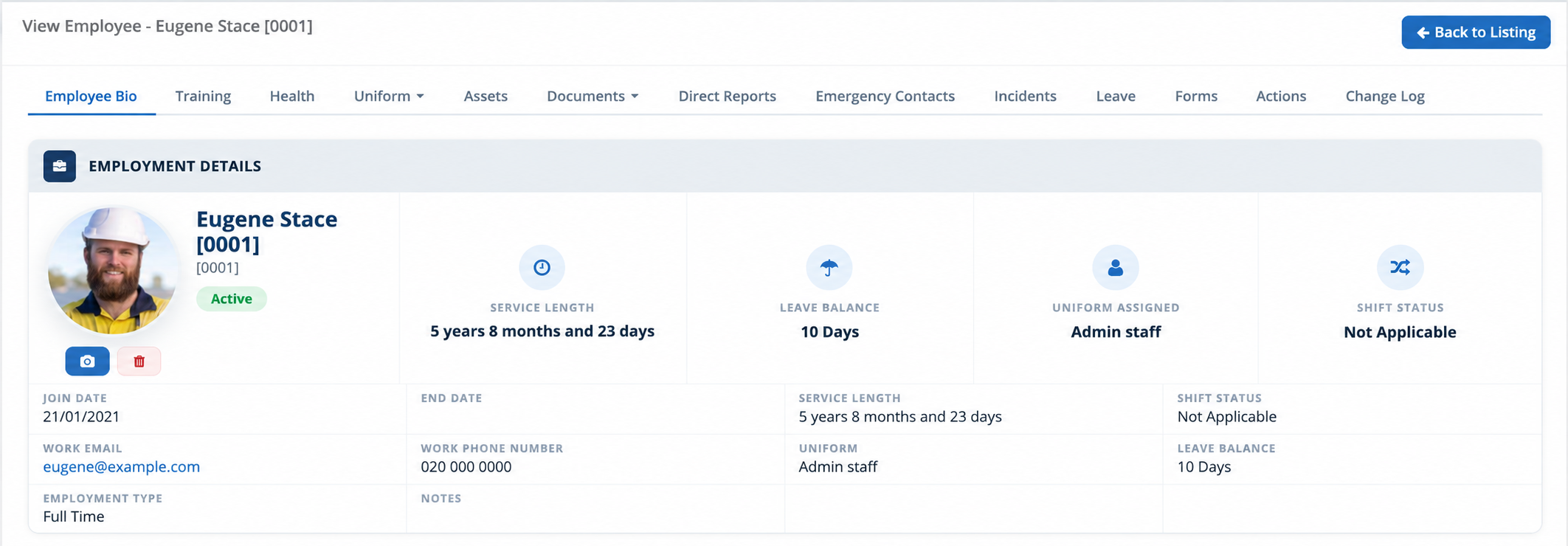This screenshot has height=546, width=1568.
Task: Open the Leave tab
Action: coord(1116,96)
